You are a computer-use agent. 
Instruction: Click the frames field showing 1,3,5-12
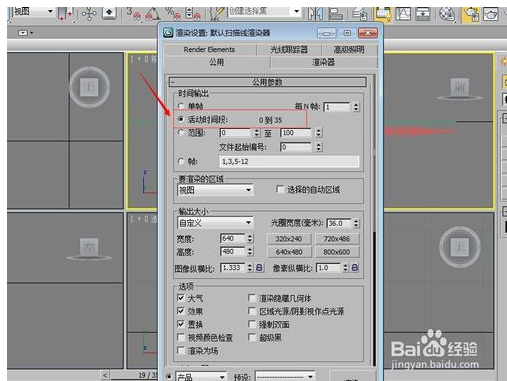tap(289, 161)
